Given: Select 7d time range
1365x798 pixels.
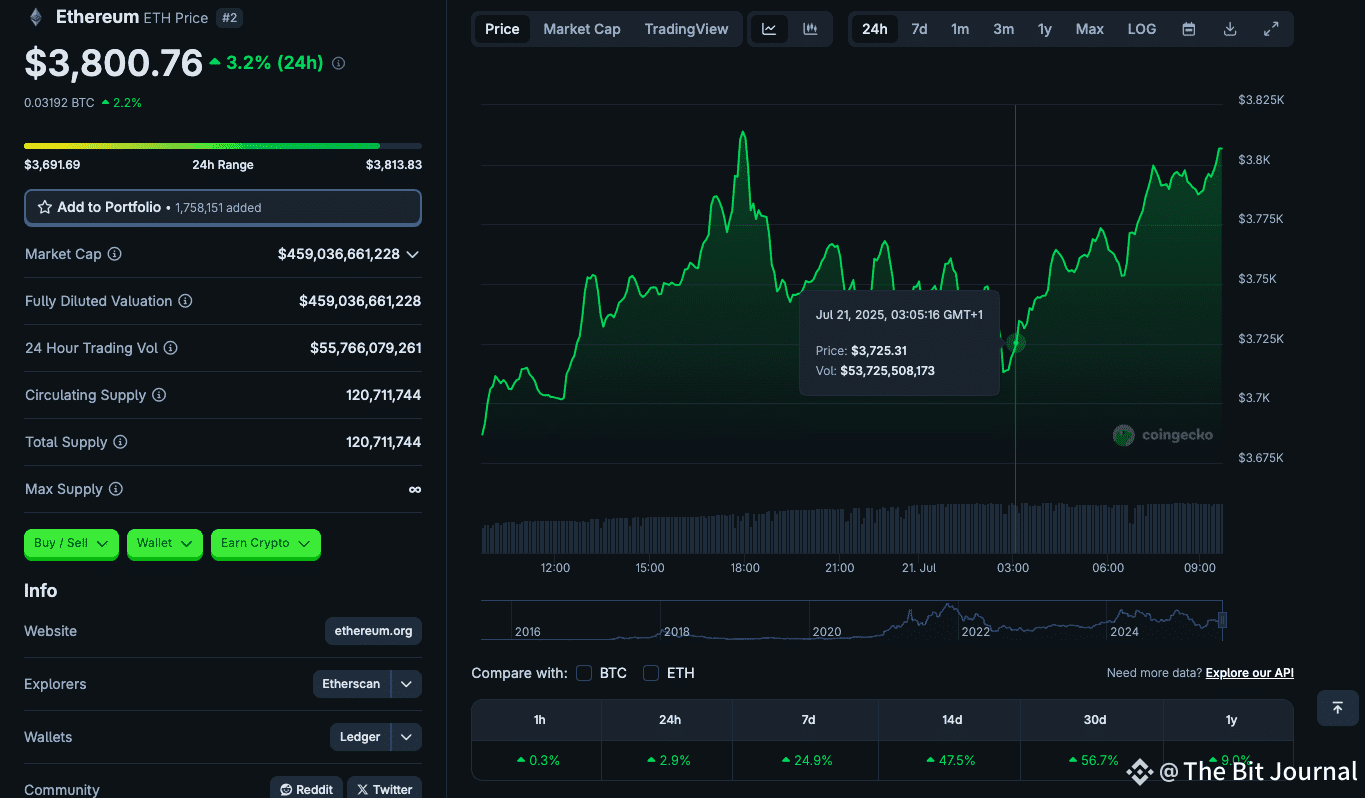Looking at the screenshot, I should pos(919,29).
